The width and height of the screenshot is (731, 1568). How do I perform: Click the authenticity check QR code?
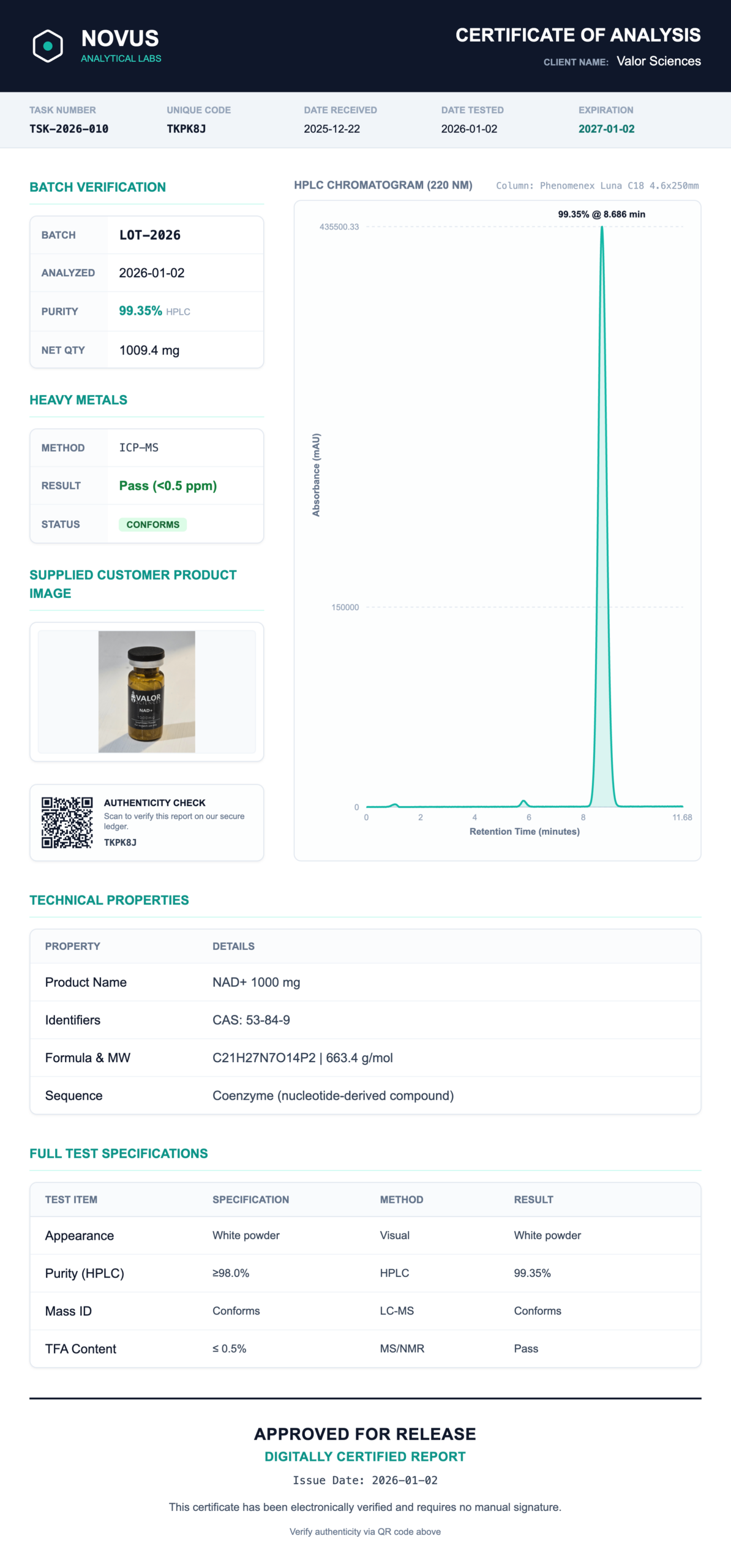pos(67,823)
